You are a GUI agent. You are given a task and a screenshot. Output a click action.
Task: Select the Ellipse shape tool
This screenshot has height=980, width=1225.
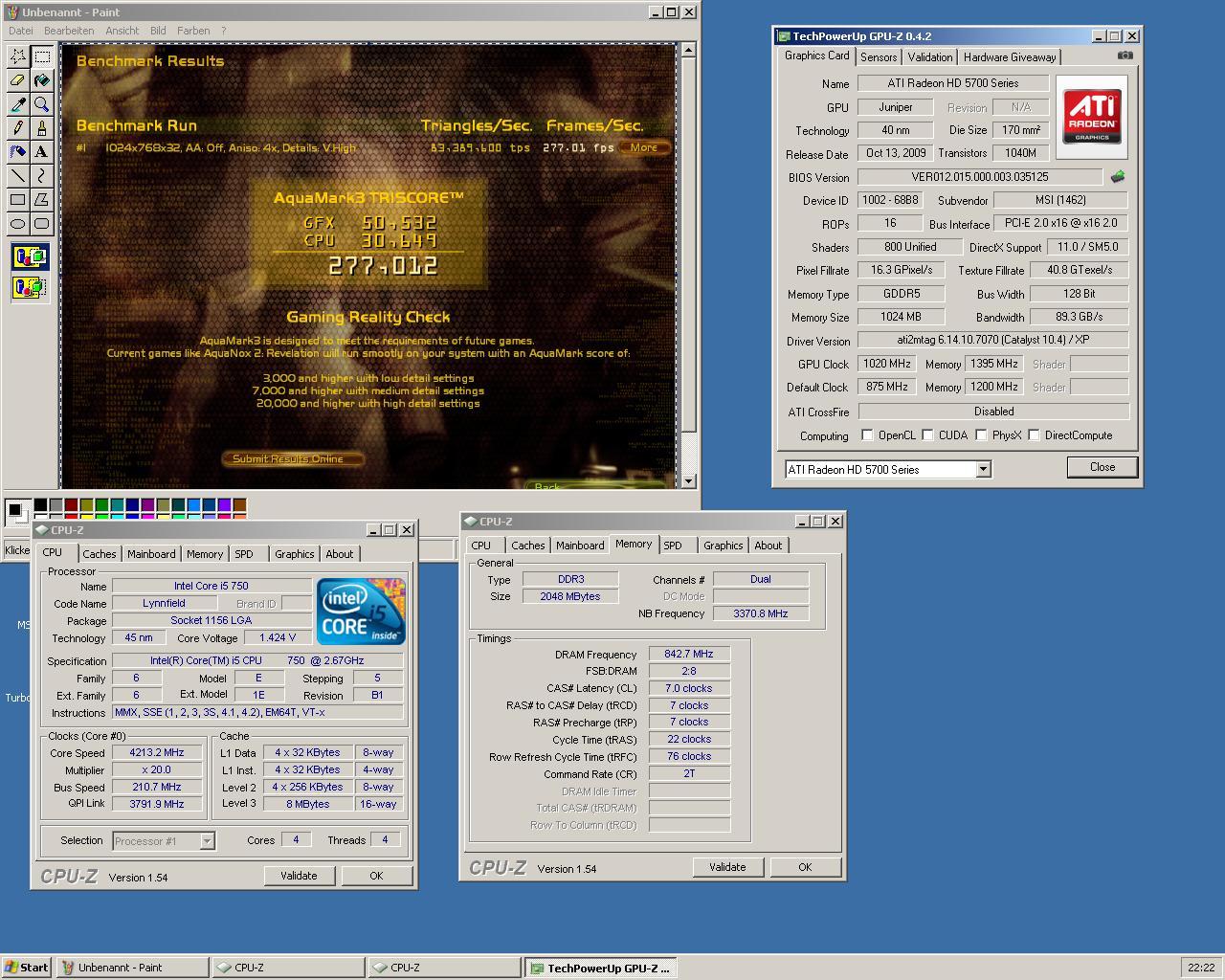(x=17, y=223)
